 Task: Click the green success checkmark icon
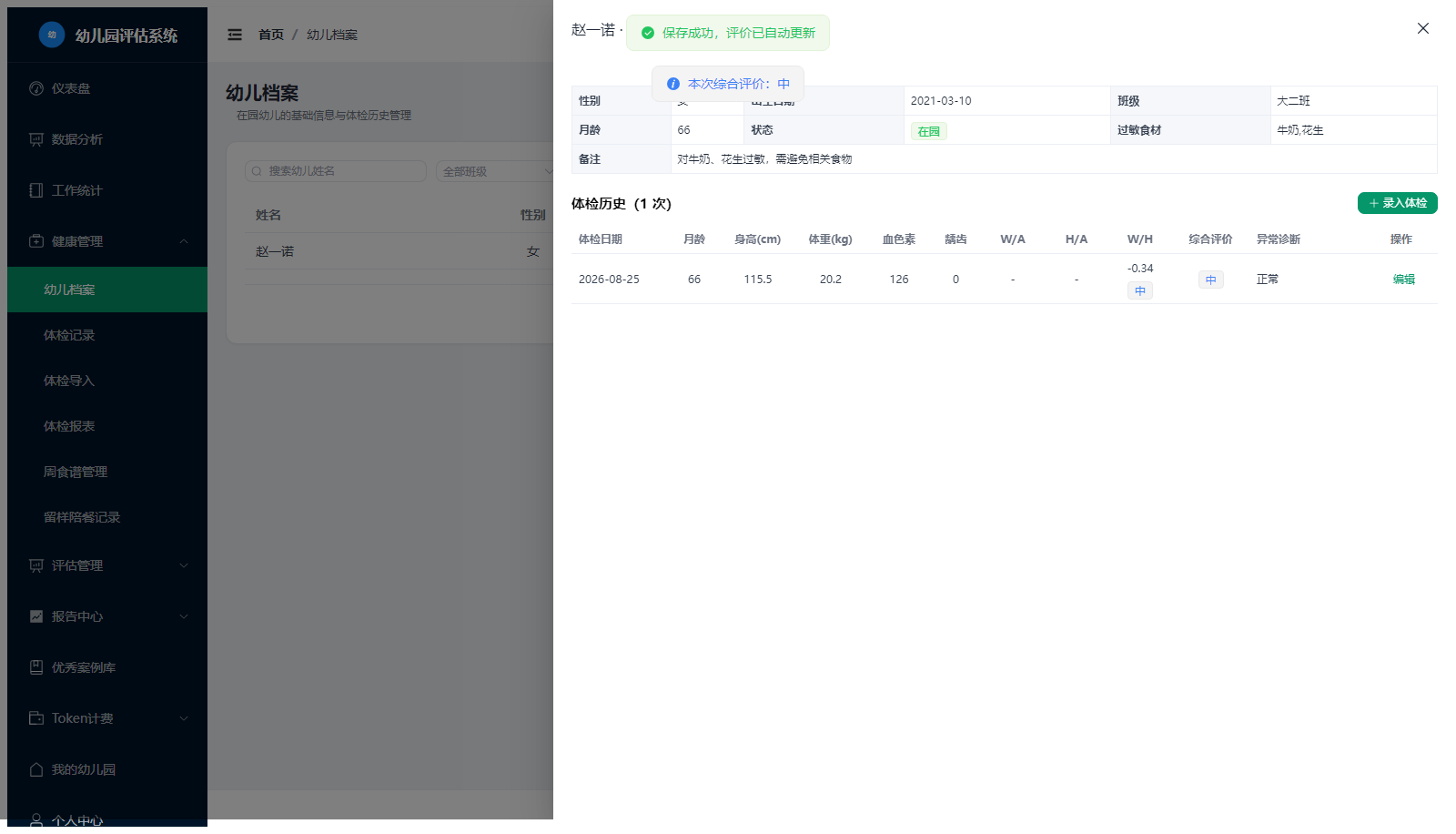(x=648, y=33)
